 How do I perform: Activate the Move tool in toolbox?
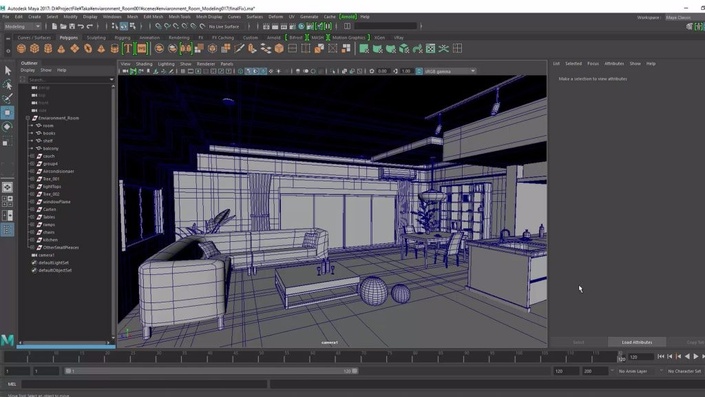coord(8,112)
